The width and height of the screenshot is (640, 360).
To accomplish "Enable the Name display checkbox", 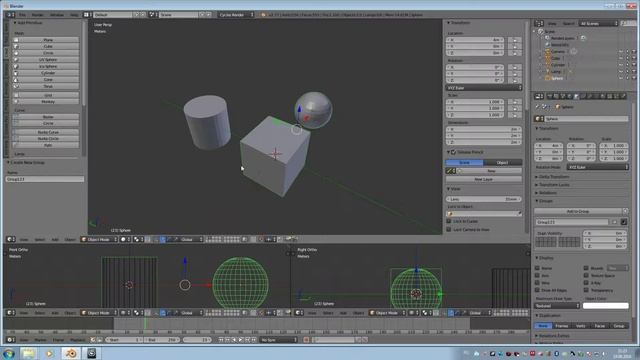I will [x=537, y=268].
